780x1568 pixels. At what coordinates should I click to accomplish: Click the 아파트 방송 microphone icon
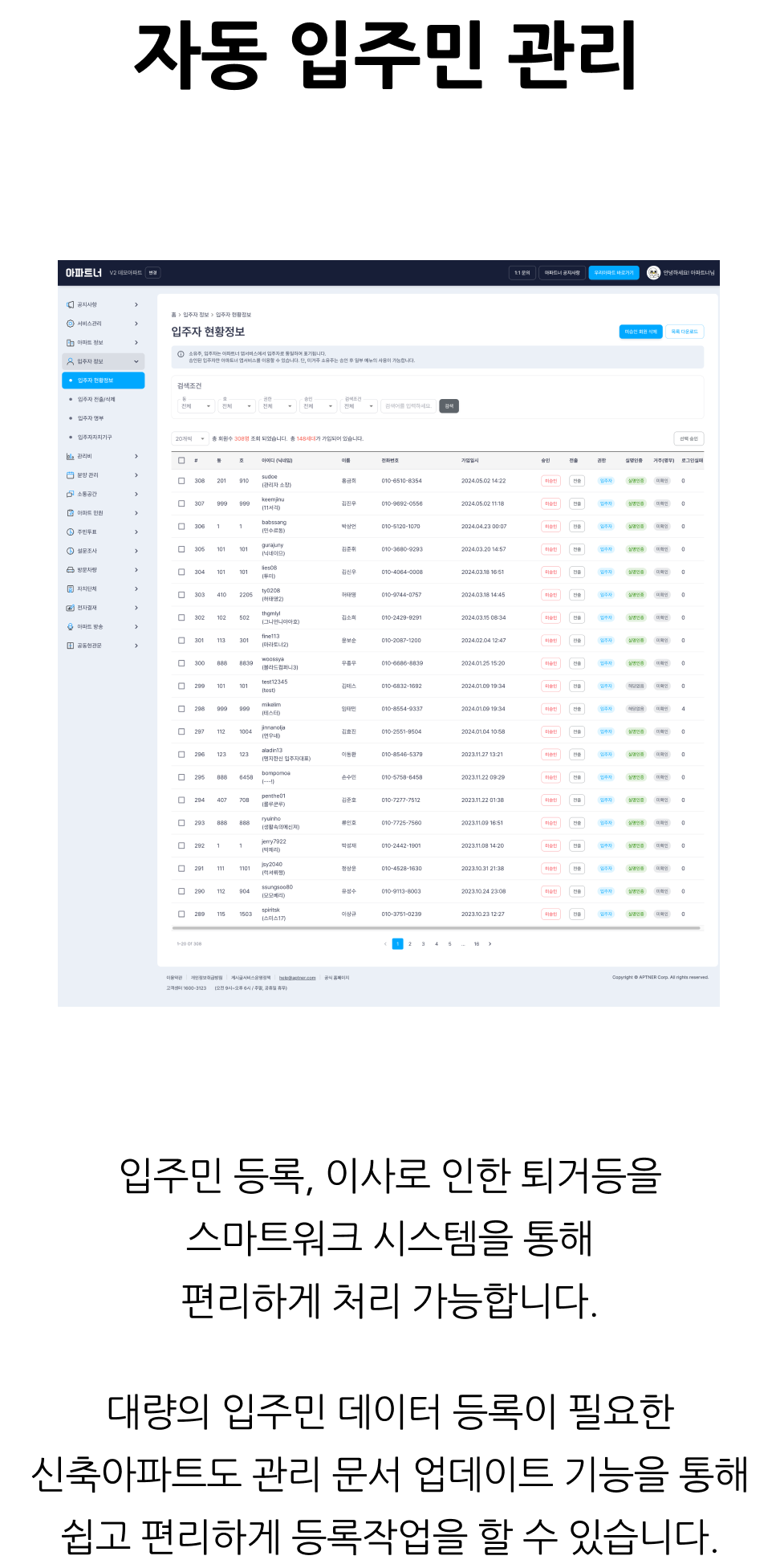(71, 626)
